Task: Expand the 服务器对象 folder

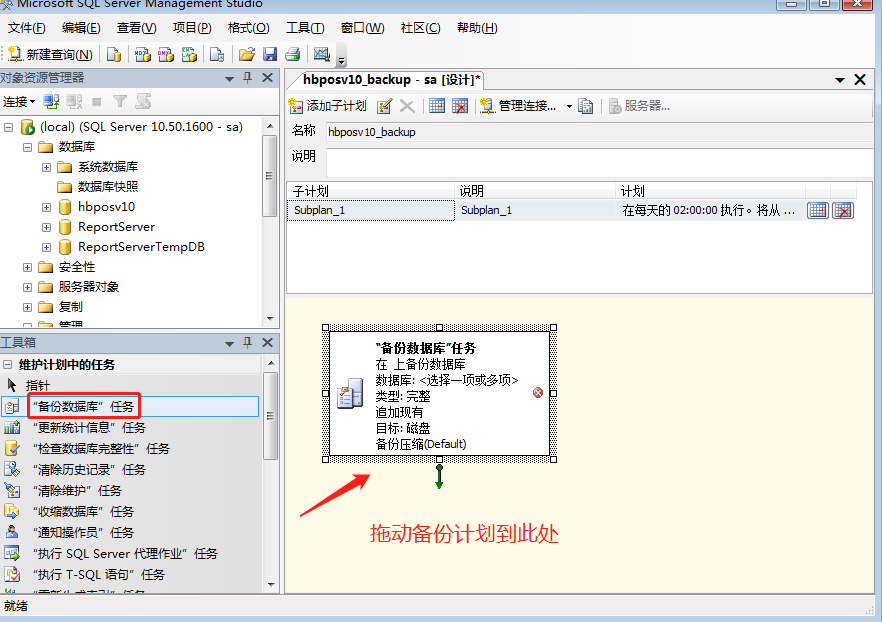Action: (x=27, y=287)
